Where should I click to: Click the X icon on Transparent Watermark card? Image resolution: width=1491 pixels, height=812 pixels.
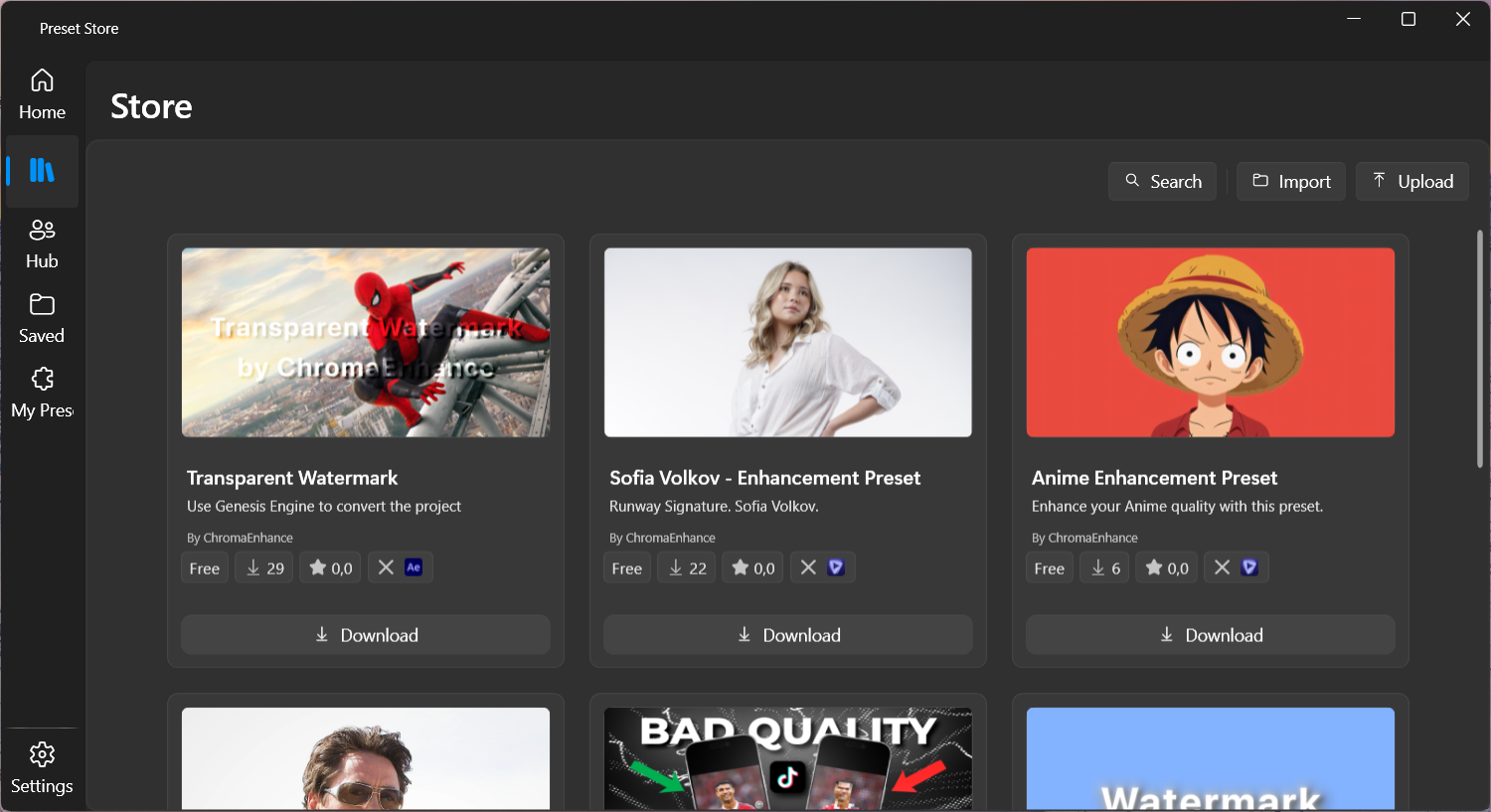[x=386, y=568]
